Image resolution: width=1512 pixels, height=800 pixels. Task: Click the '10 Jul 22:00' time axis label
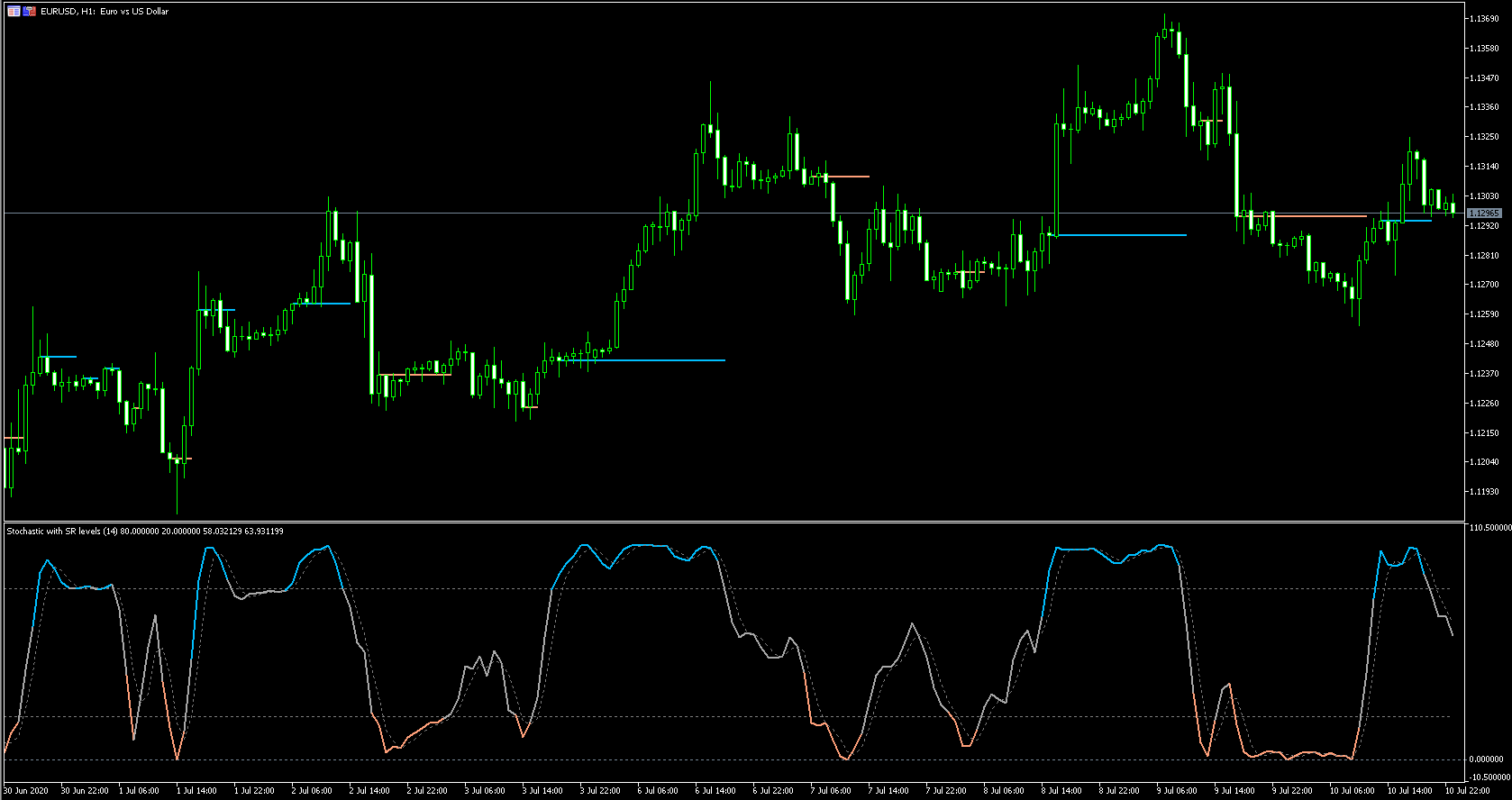1467,791
